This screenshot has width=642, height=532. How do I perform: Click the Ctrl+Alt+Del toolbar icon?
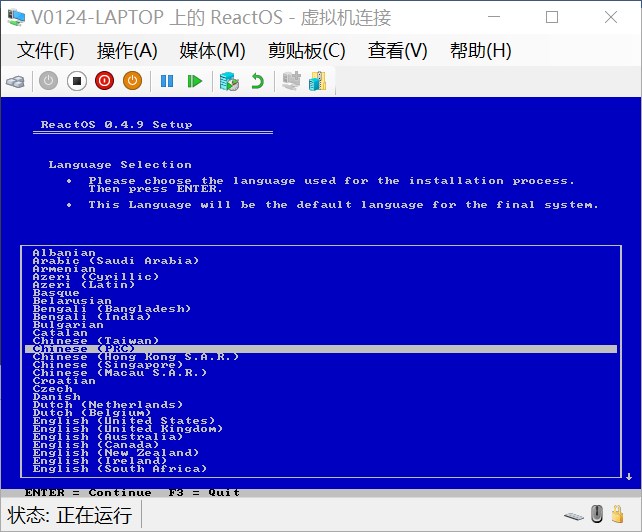click(x=16, y=81)
